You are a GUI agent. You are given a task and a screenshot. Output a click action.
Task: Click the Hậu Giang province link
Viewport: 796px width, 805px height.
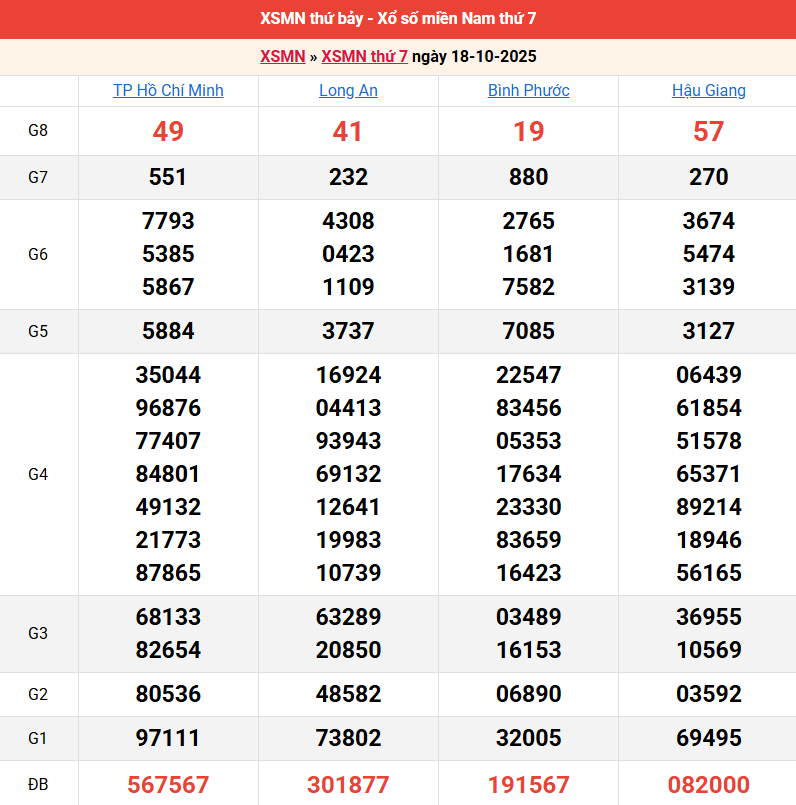tap(708, 91)
